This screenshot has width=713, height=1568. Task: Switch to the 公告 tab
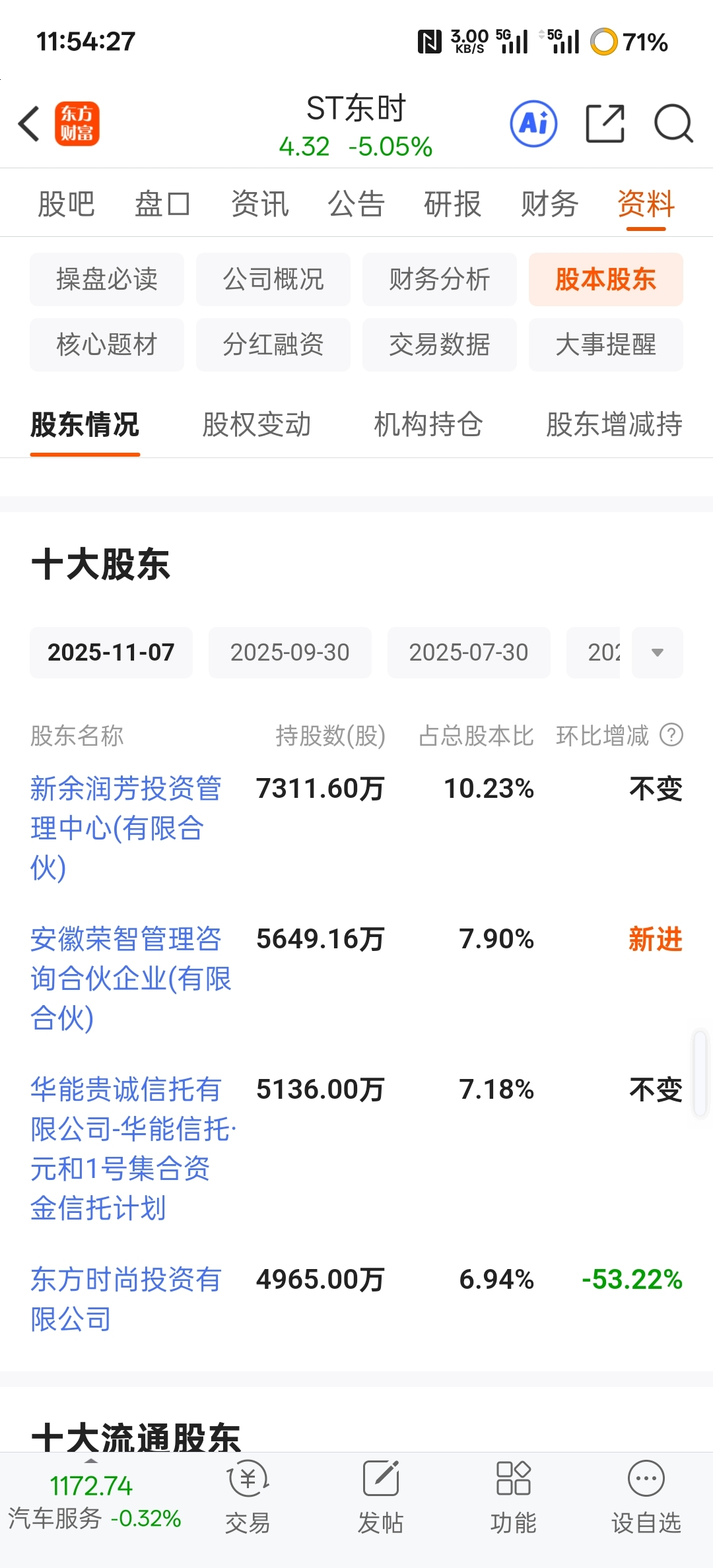click(x=356, y=203)
